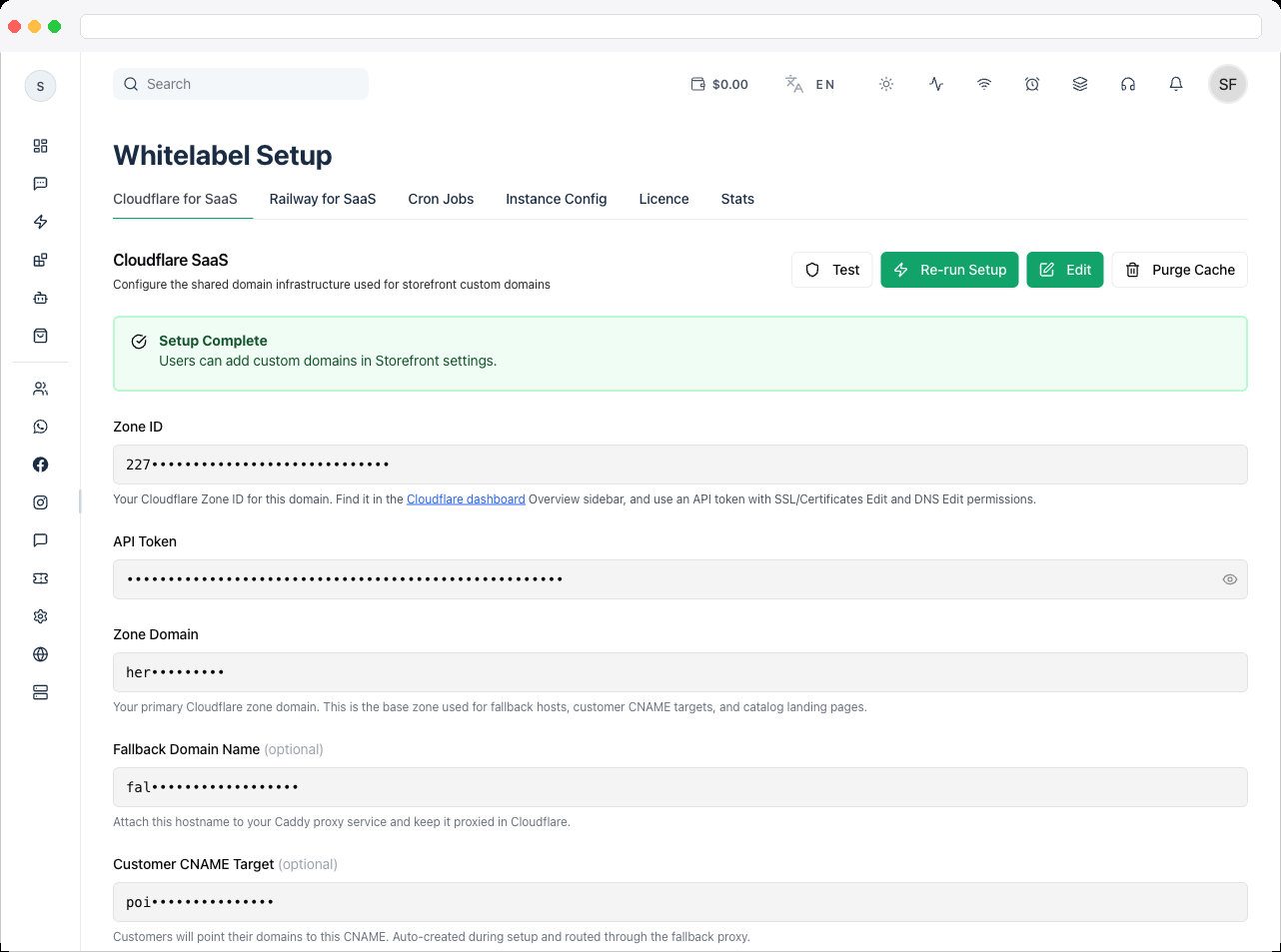Go to the Licence tab

(664, 199)
